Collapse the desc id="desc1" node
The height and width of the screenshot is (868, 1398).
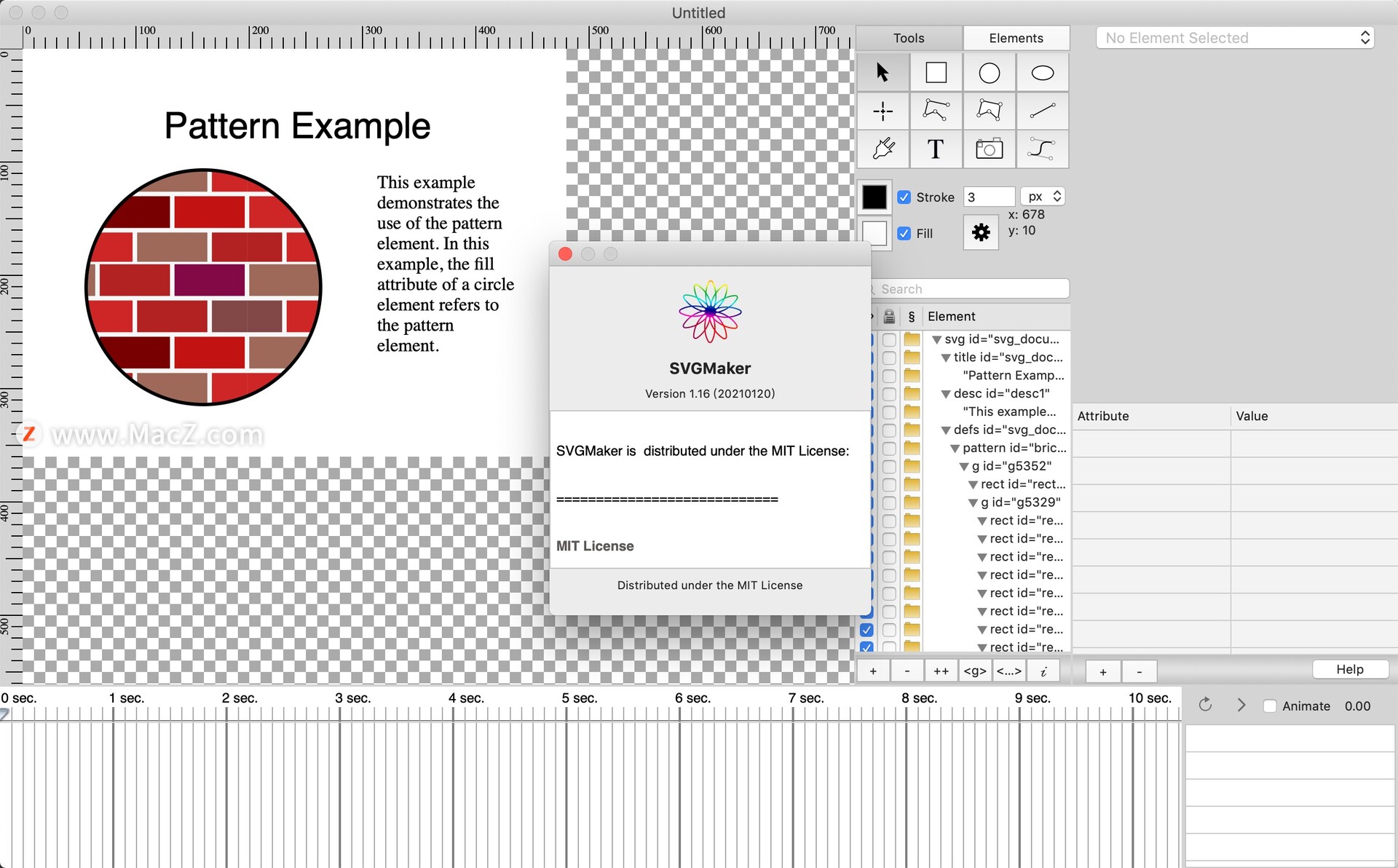pos(946,395)
